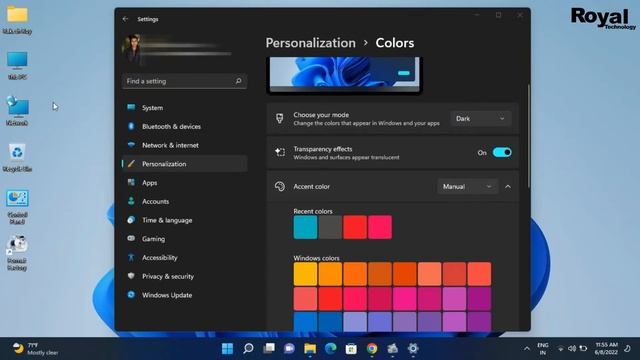Image resolution: width=640 pixels, height=360 pixels.
Task: Click ENG IN language indicator
Action: pos(542,349)
